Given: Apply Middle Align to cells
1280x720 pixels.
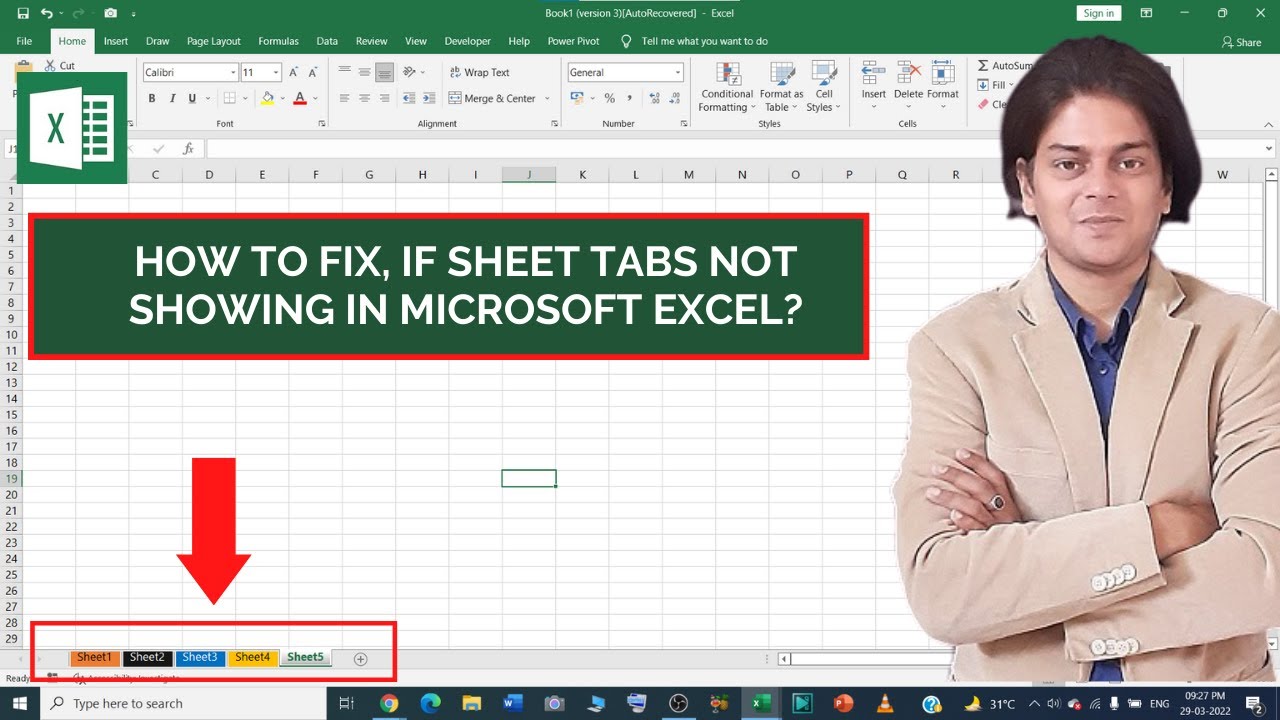Looking at the screenshot, I should [x=365, y=73].
